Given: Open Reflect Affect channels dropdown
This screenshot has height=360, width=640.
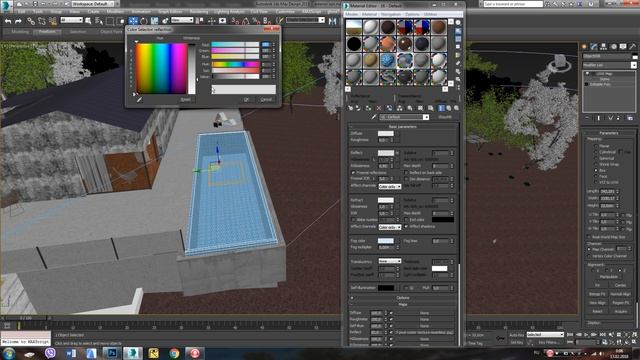Looking at the screenshot, I should point(390,186).
